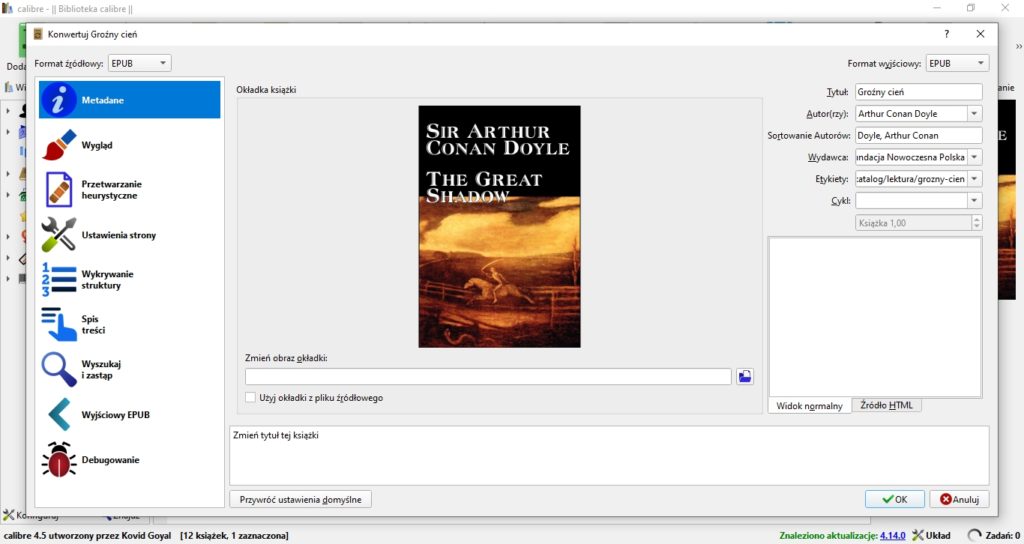Click the Tytuł input field
This screenshot has height=544, width=1024.
pyautogui.click(x=918, y=92)
